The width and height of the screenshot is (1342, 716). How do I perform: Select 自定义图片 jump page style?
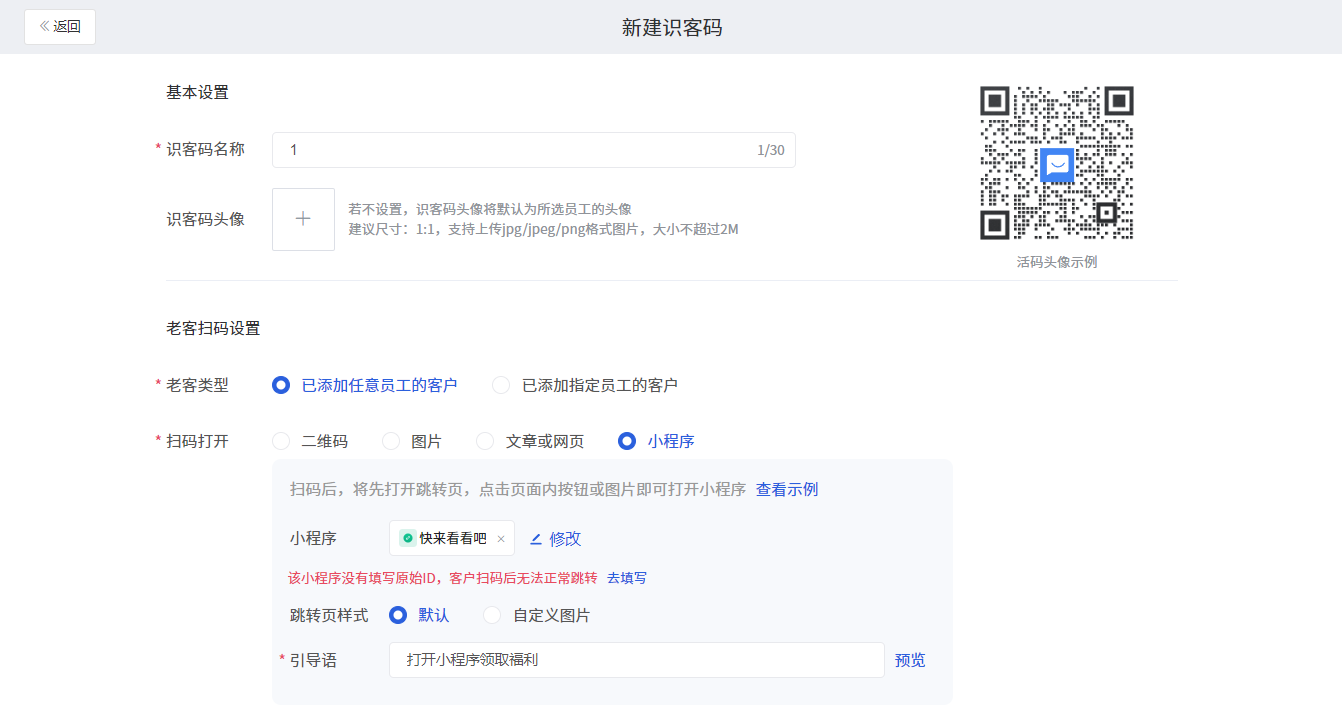pos(537,615)
